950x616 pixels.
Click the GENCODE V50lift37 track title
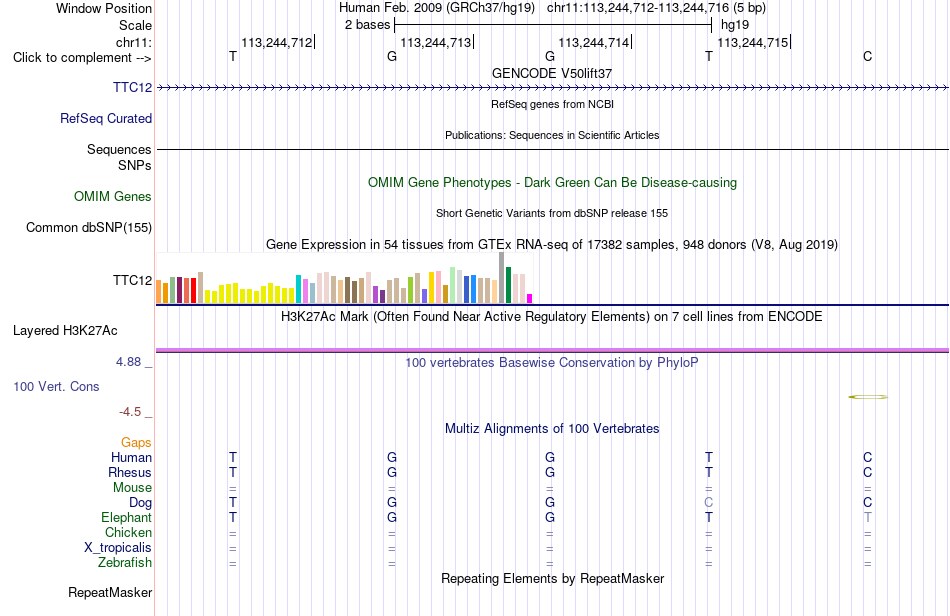(x=552, y=73)
